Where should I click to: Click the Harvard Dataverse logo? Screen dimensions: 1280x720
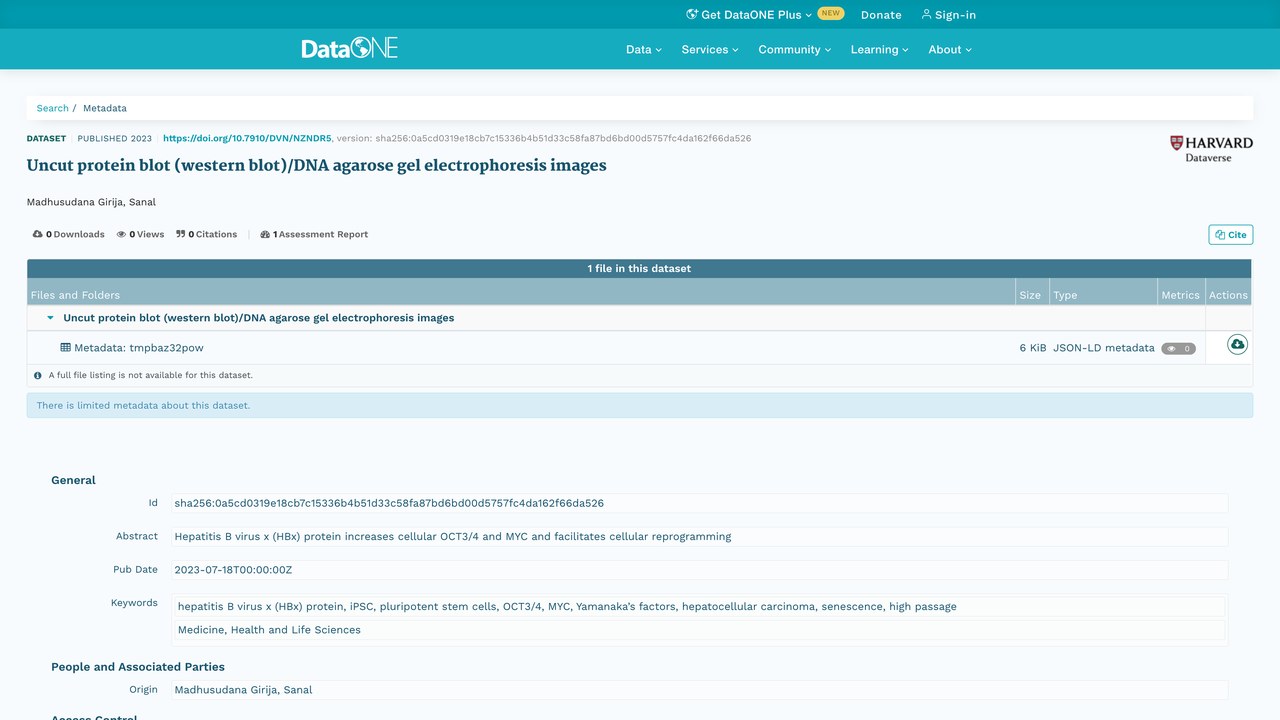[x=1211, y=149]
